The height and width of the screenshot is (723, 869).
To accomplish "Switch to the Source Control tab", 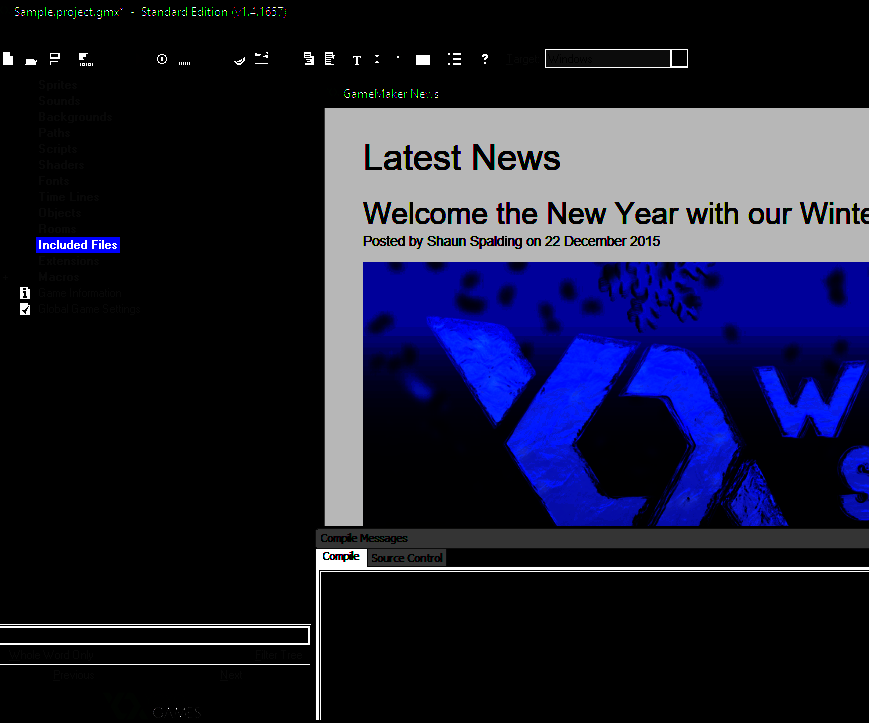I will click(x=407, y=558).
